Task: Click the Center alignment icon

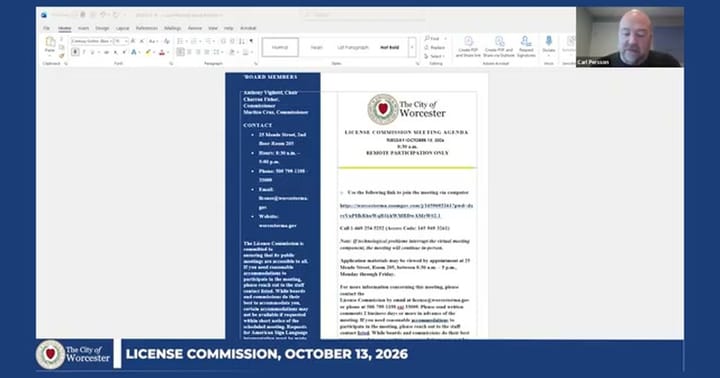Action: pyautogui.click(x=189, y=52)
